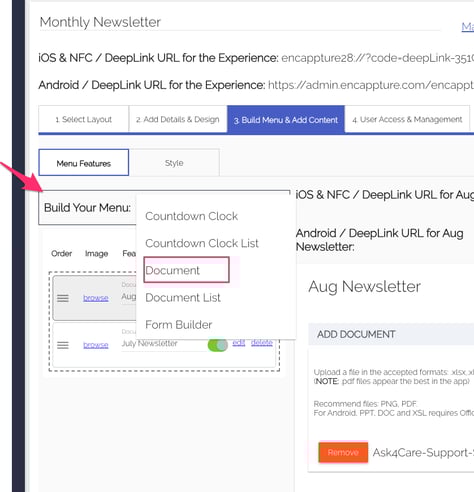The width and height of the screenshot is (474, 492).
Task: Delete the July Newsletter menu item
Action: coord(262,342)
